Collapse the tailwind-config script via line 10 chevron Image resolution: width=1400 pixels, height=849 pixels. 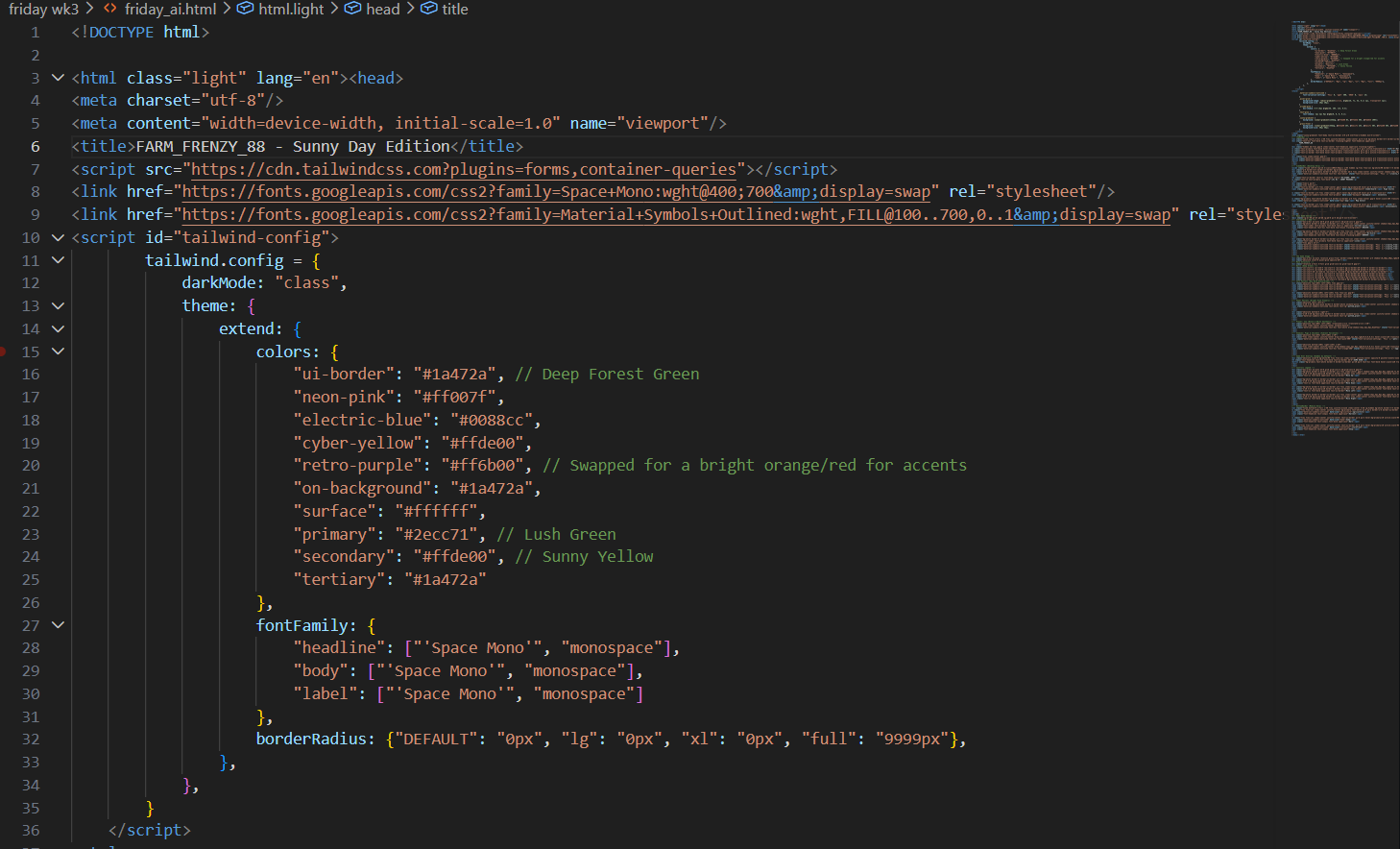tap(57, 236)
